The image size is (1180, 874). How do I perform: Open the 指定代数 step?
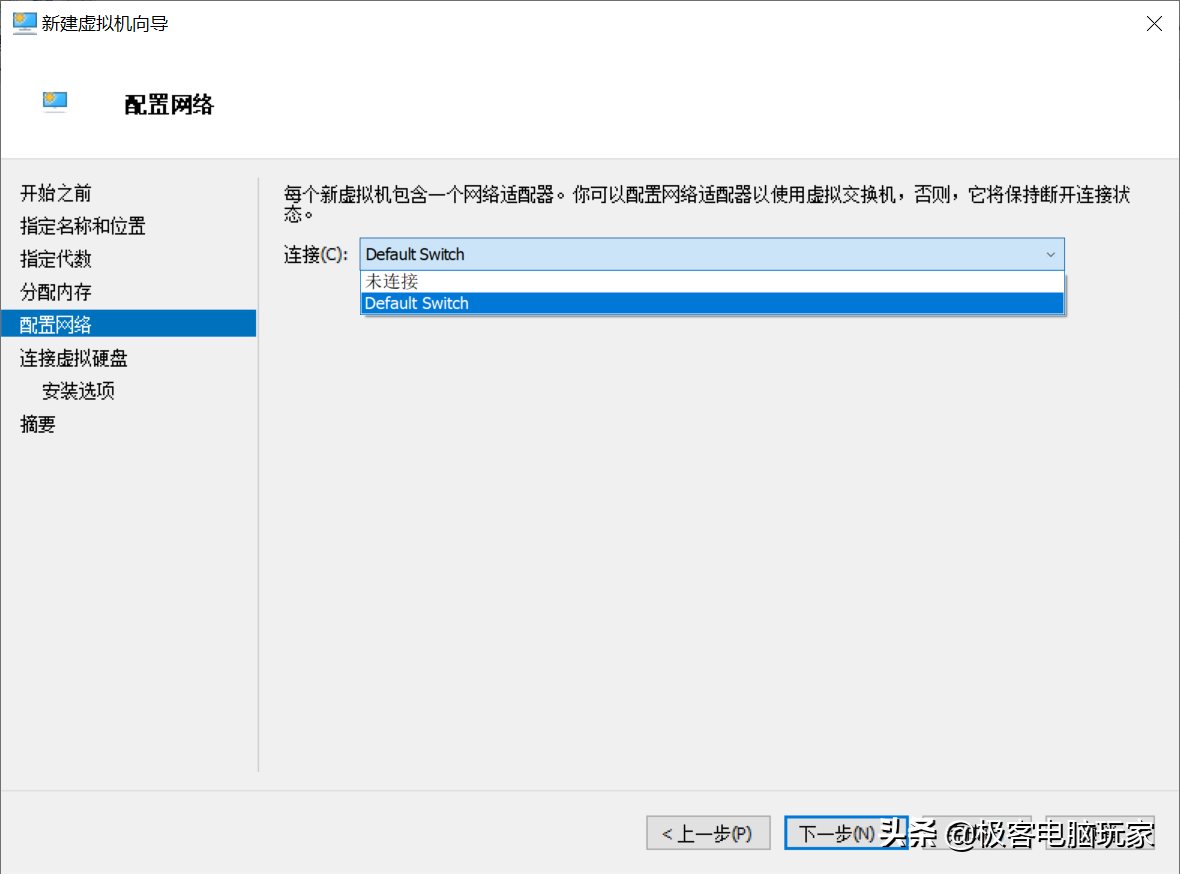coord(56,259)
